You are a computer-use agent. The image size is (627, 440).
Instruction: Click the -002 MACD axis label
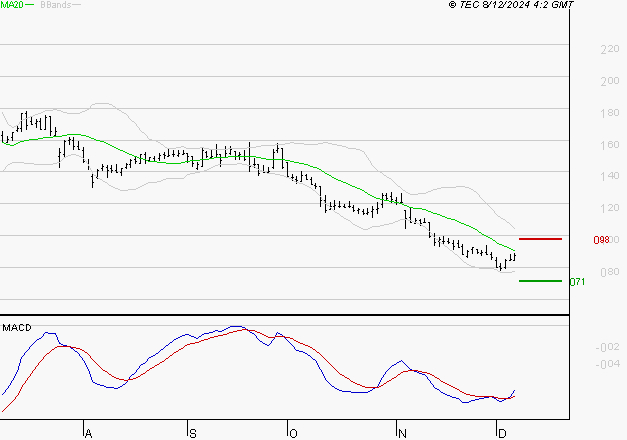[608, 347]
